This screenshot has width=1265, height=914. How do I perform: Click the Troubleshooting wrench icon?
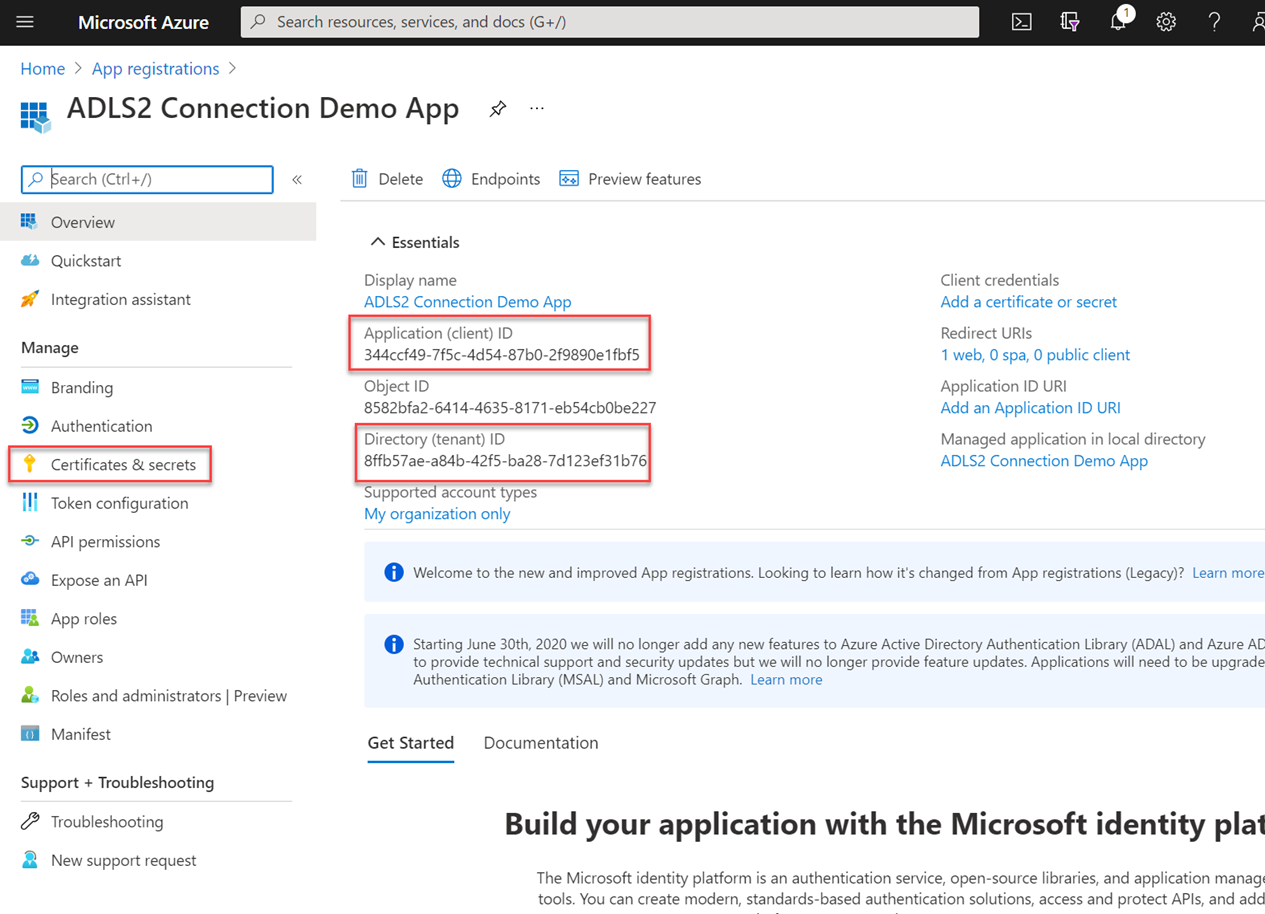coord(30,821)
